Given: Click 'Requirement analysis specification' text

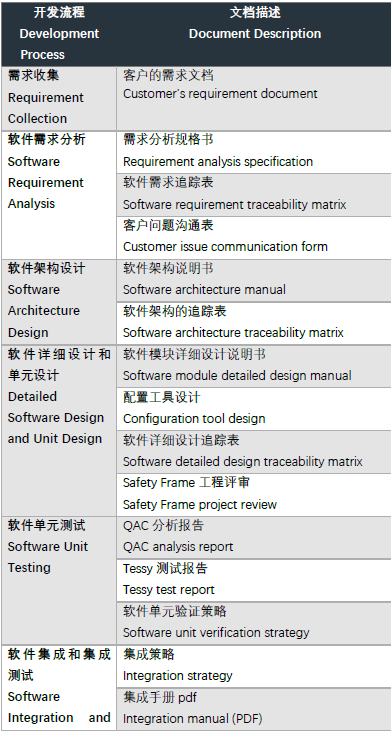Looking at the screenshot, I should tap(218, 162).
